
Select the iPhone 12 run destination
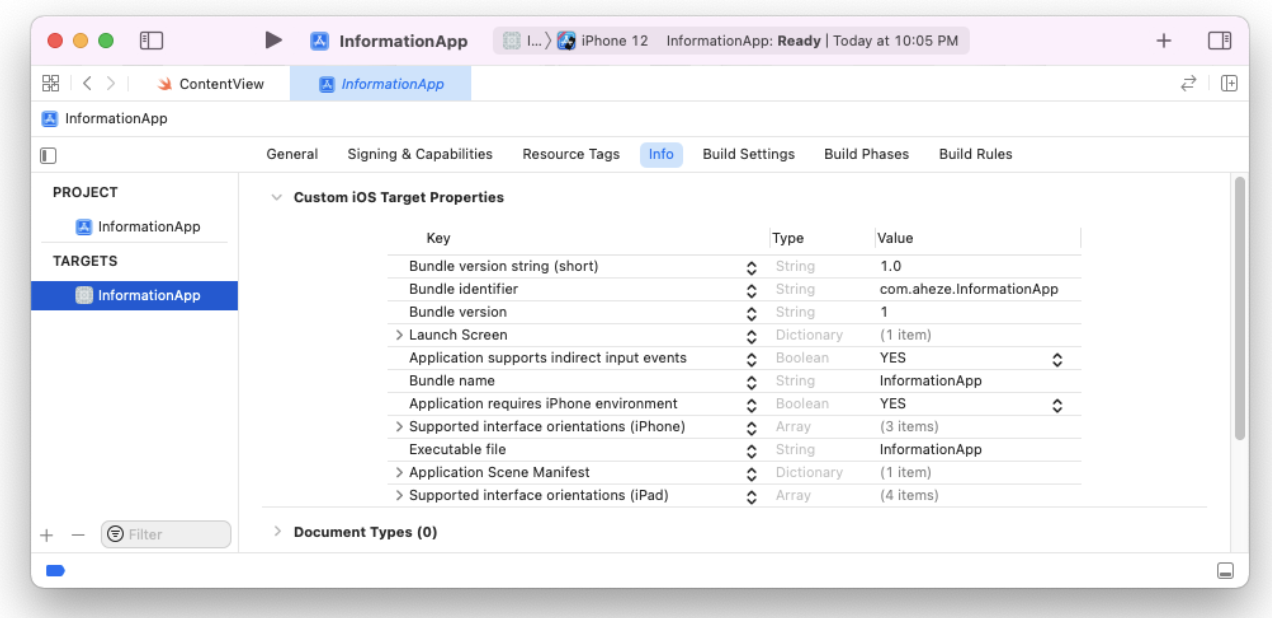coord(603,41)
